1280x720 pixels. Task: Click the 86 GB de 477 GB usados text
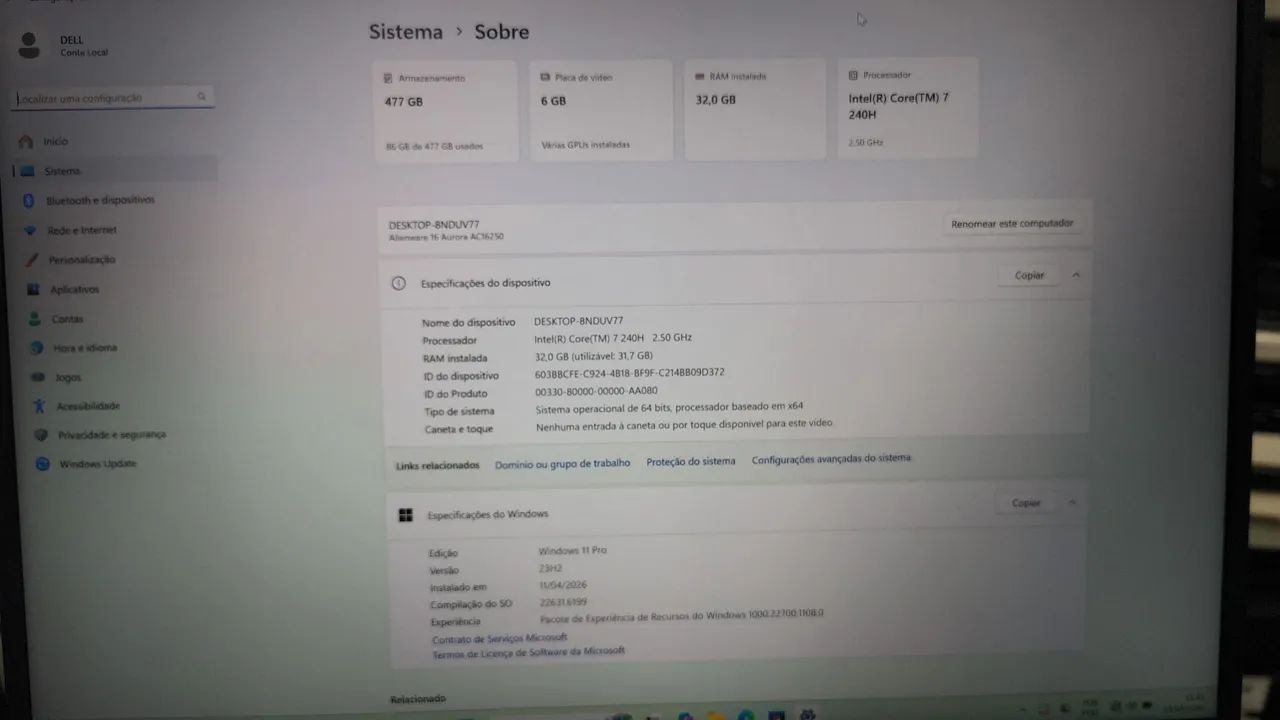pos(434,146)
